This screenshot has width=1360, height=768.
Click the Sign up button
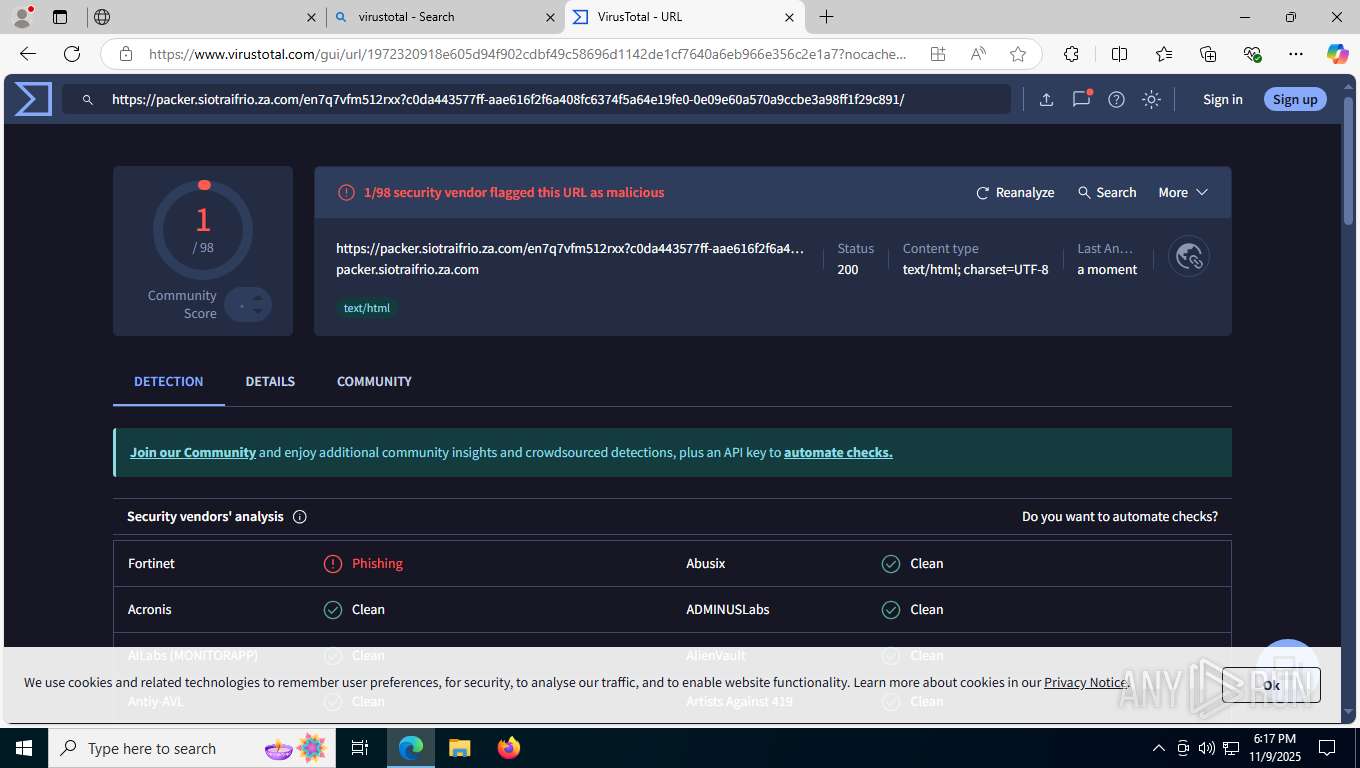[1295, 99]
